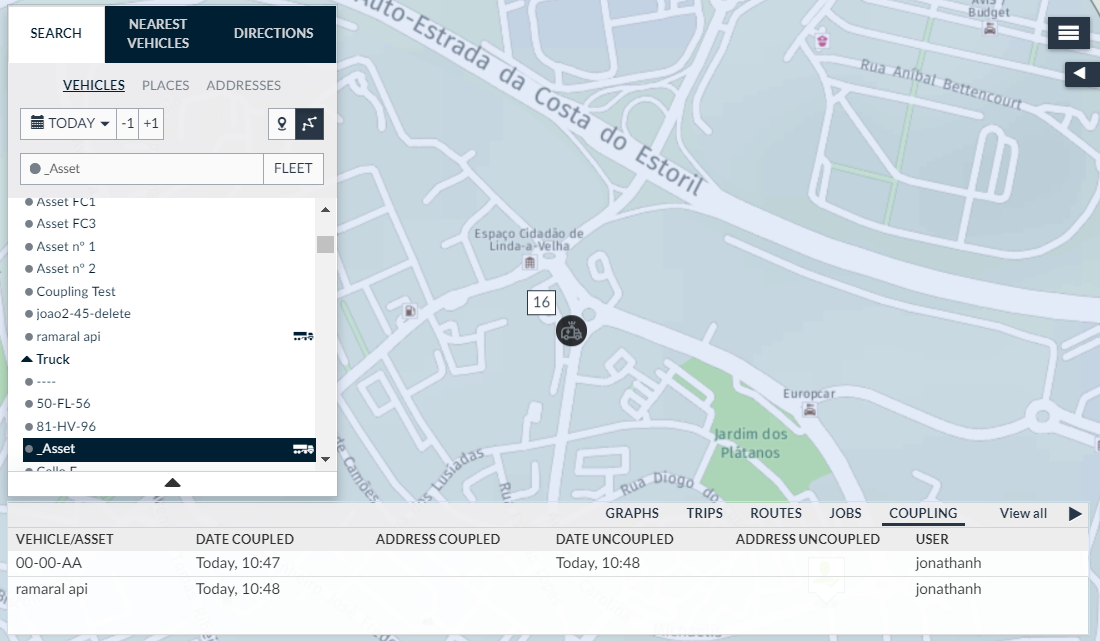Open the Trips tab

[x=704, y=514]
